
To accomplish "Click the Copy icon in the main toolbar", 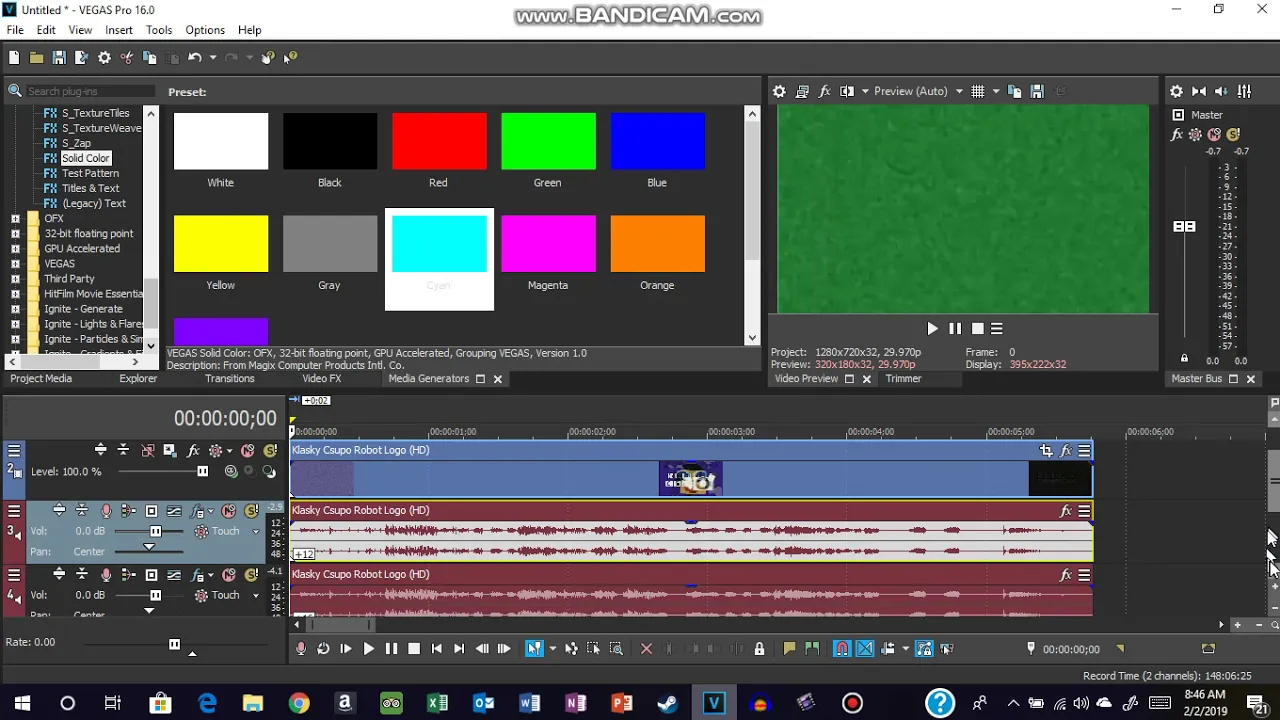I will pos(149,58).
